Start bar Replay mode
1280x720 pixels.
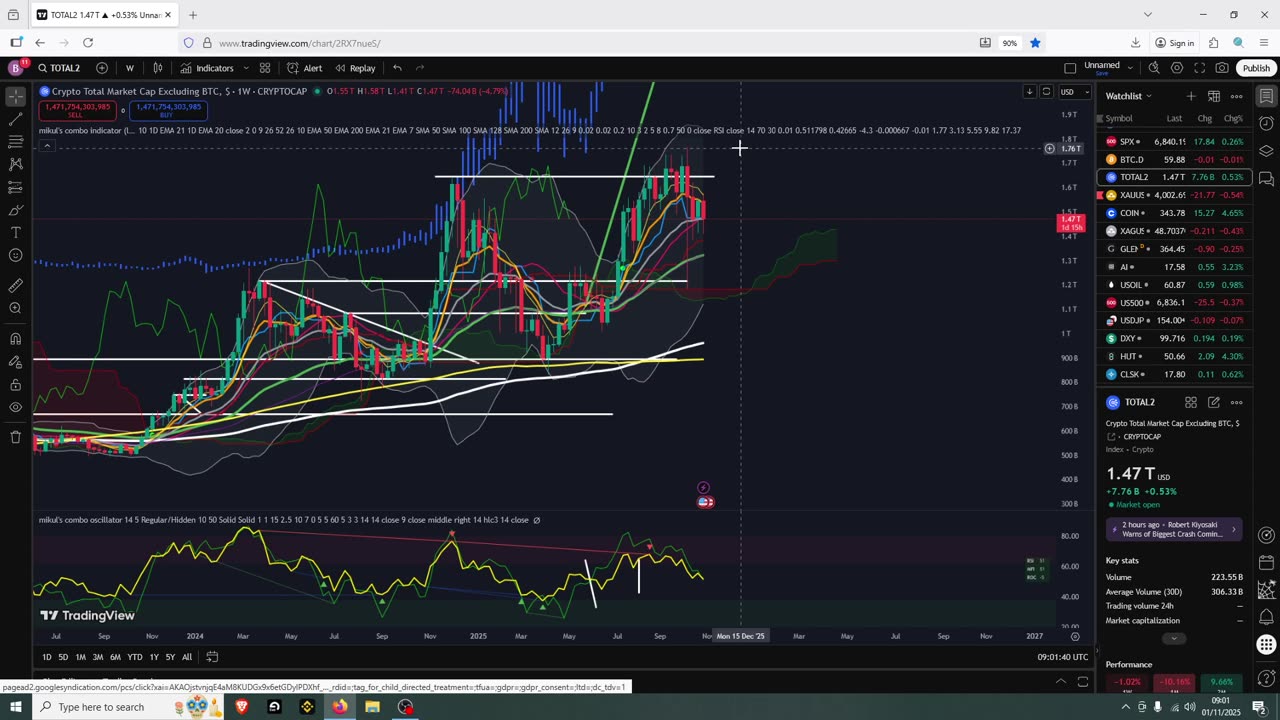355,68
